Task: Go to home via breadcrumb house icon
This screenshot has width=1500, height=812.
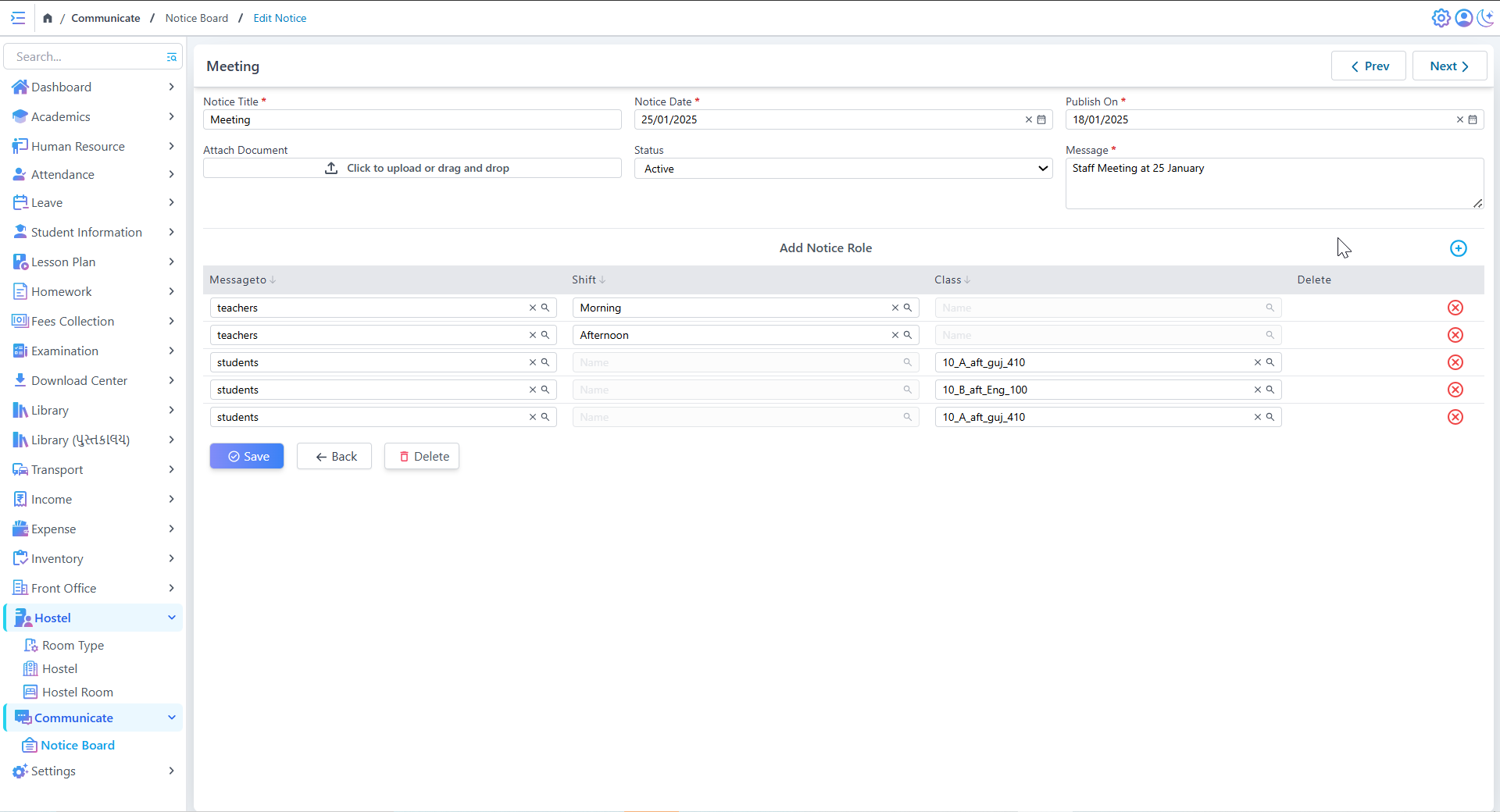Action: click(x=48, y=18)
